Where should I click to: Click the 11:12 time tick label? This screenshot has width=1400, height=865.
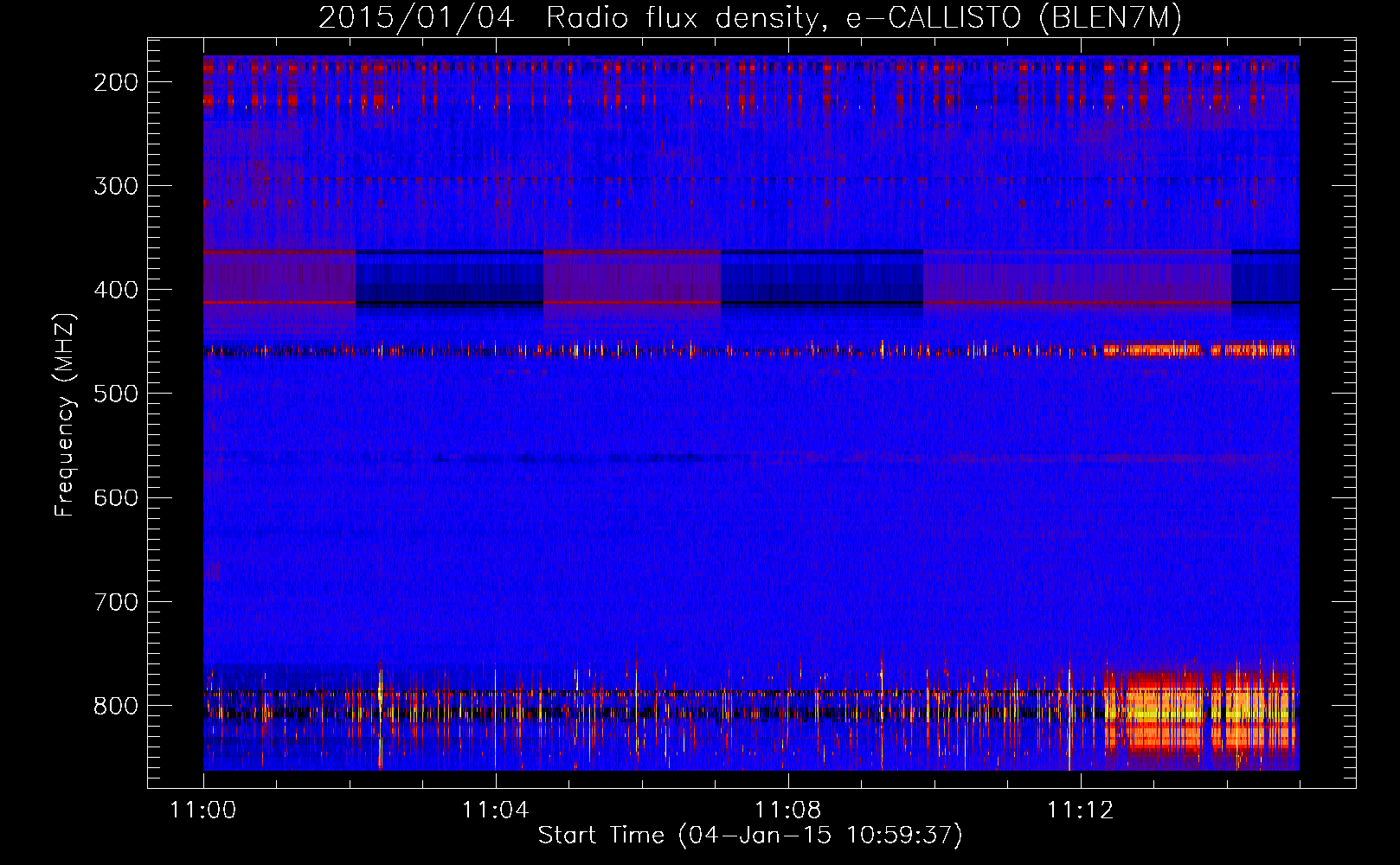click(1080, 811)
